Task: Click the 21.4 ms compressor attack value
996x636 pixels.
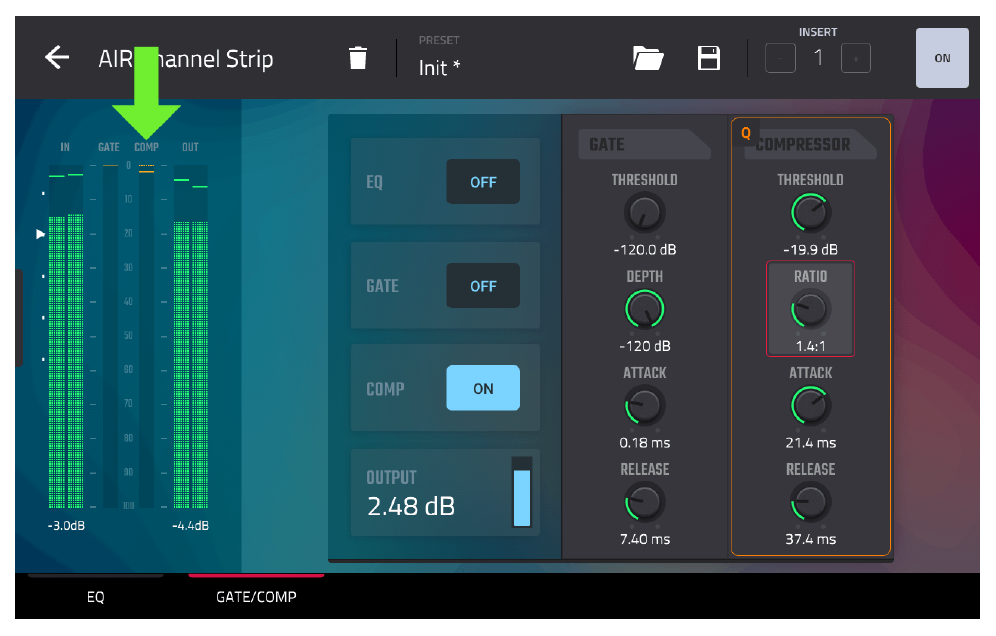Action: pyautogui.click(x=811, y=443)
